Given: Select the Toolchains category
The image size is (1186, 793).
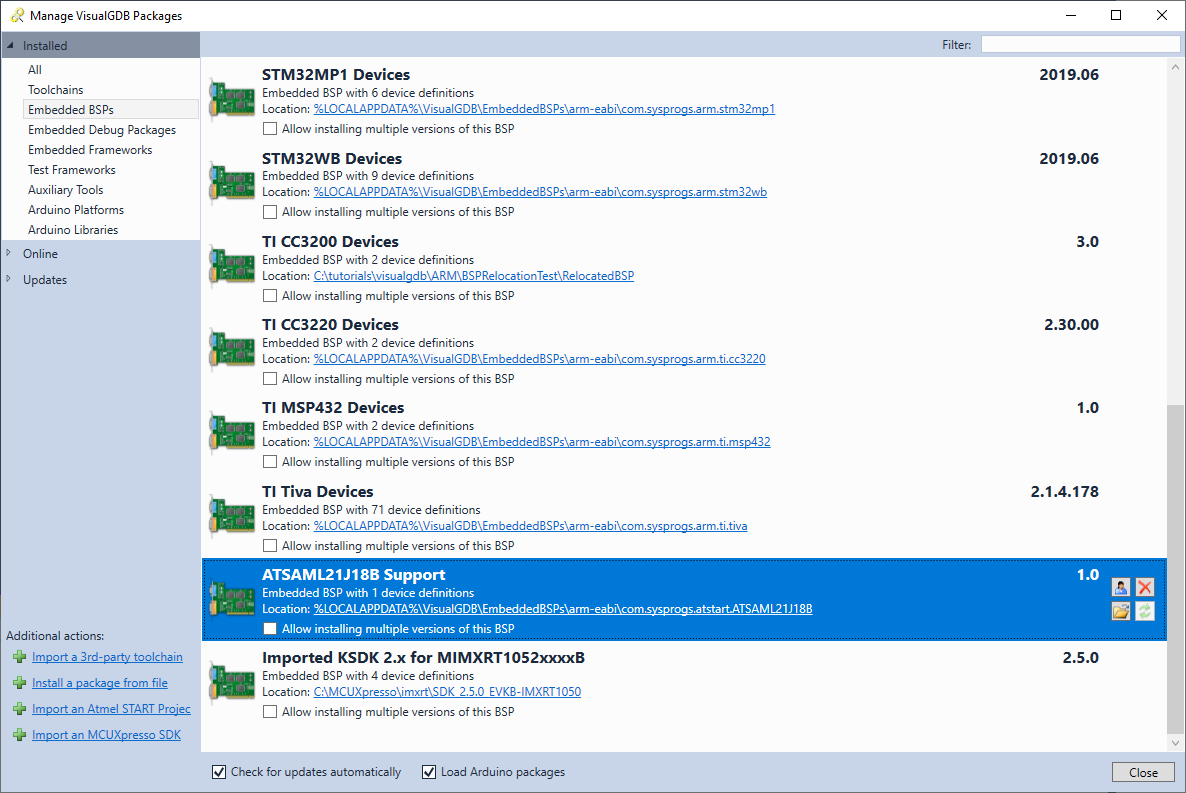Looking at the screenshot, I should click(x=55, y=89).
